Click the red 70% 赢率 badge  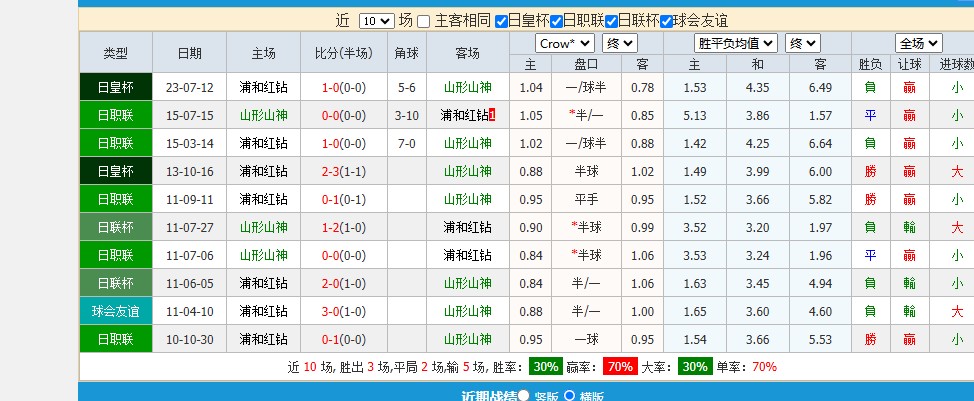click(619, 367)
